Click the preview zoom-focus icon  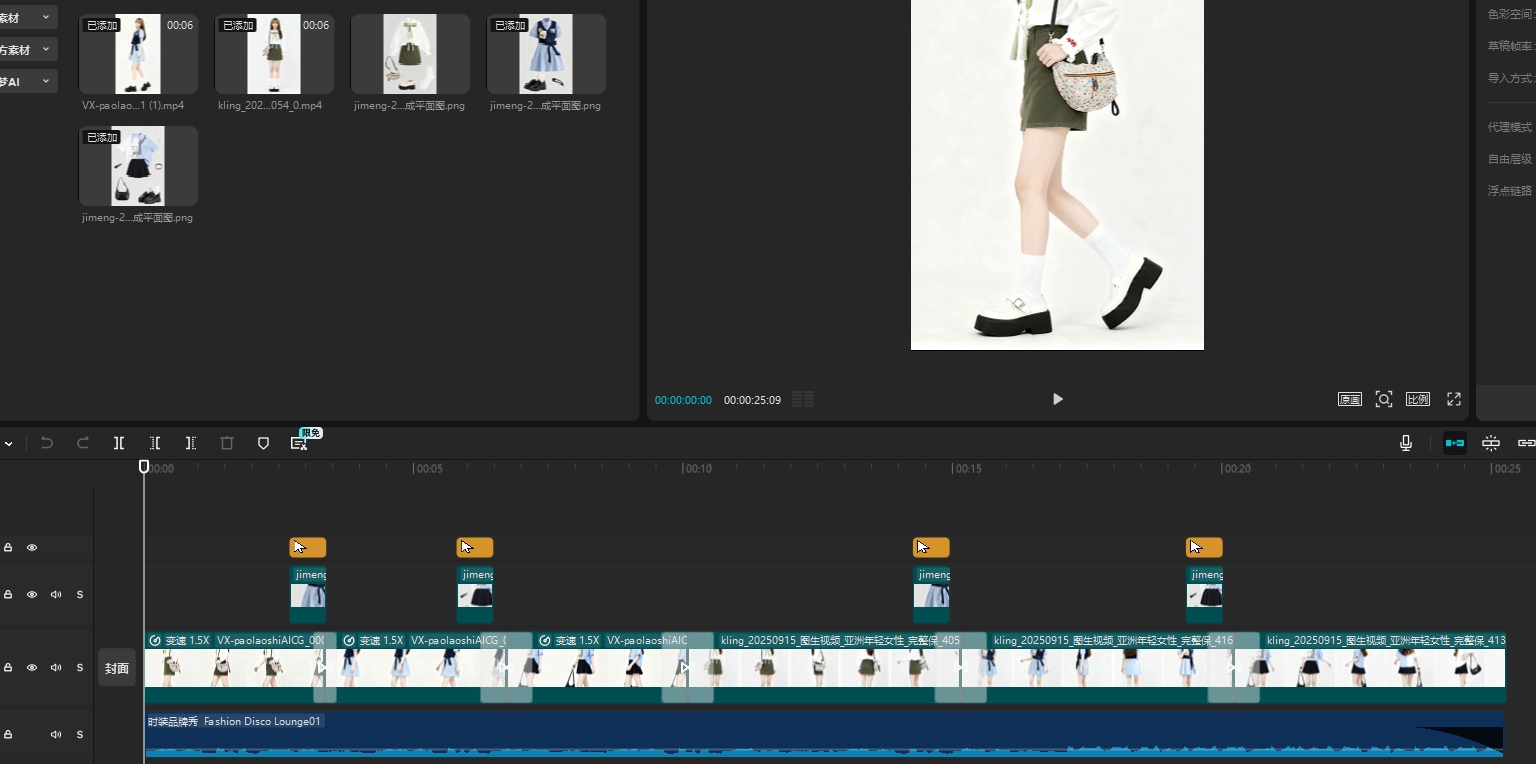coord(1384,399)
